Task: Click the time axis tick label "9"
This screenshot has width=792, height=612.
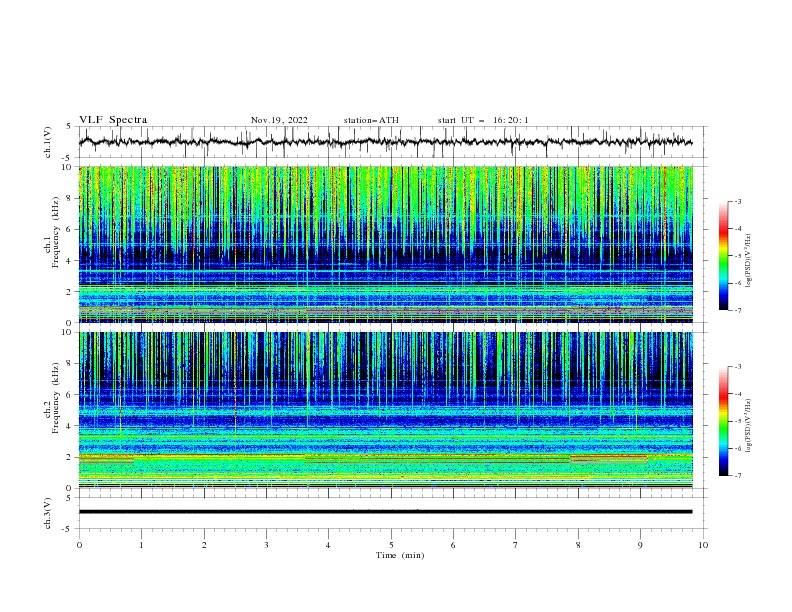Action: coord(640,545)
